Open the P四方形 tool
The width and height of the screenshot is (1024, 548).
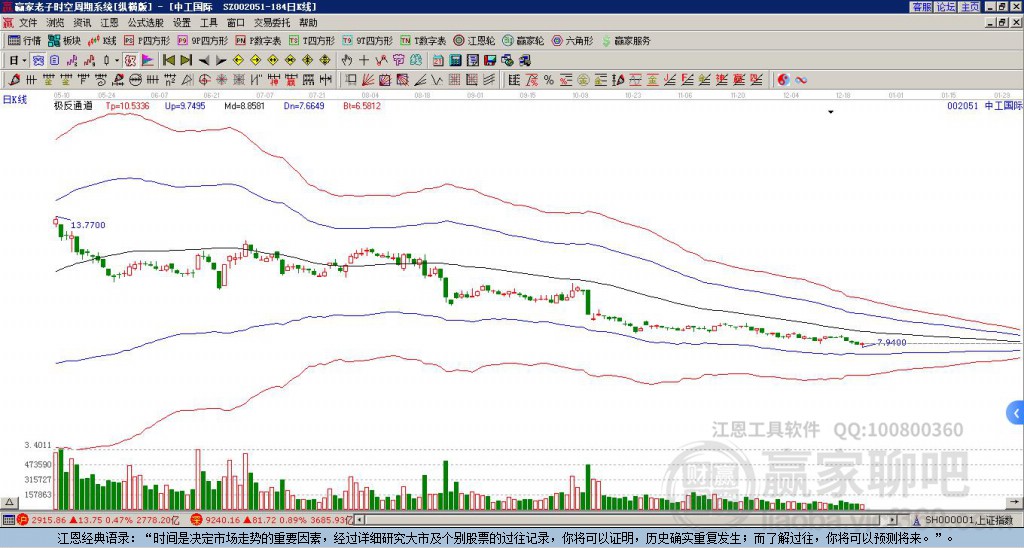point(148,40)
